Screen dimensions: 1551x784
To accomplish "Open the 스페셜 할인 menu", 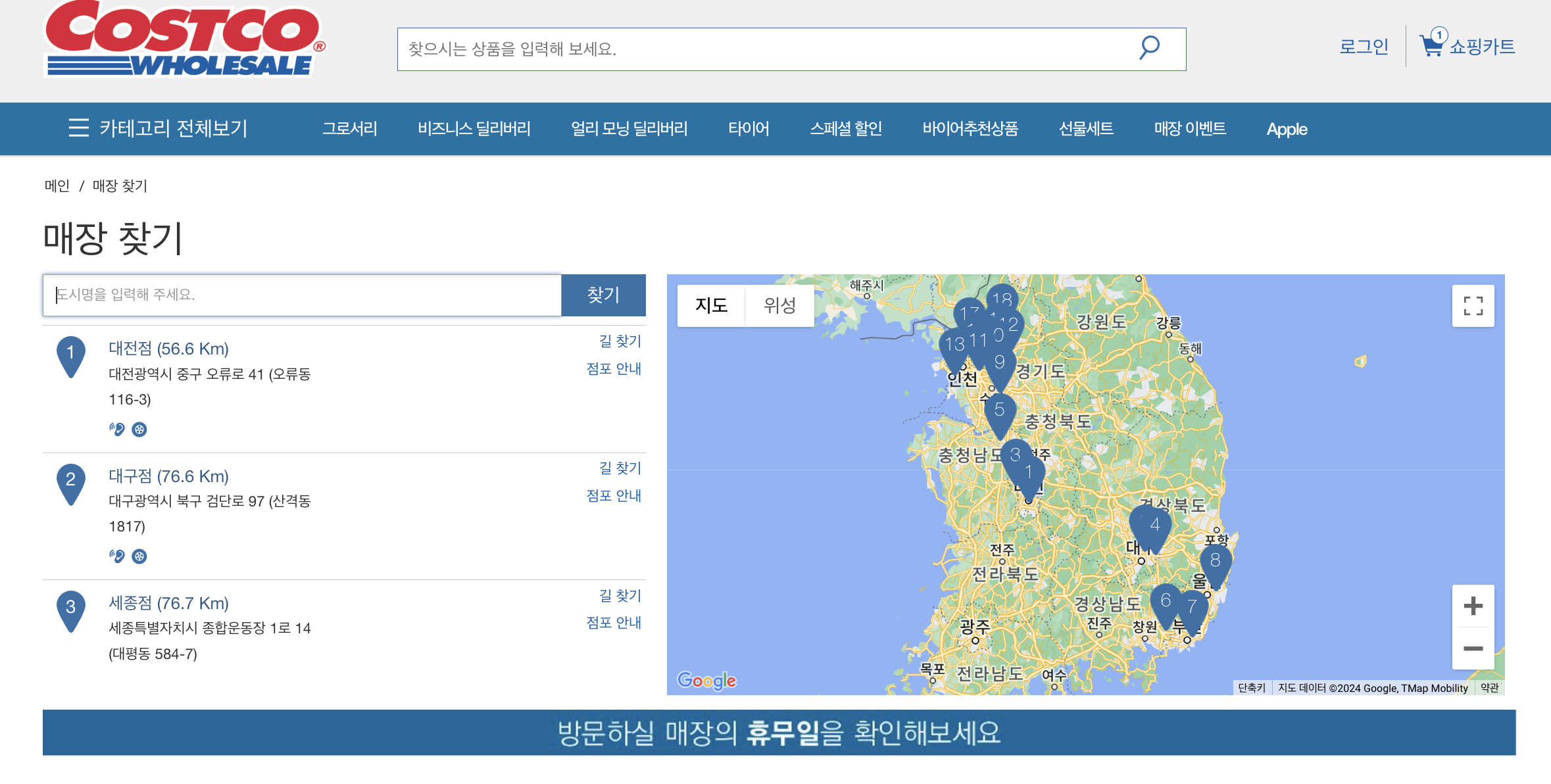I will 847,128.
